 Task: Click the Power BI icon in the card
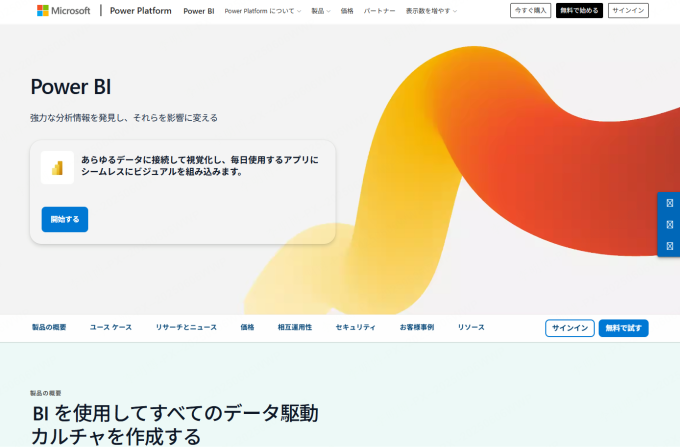[x=57, y=168]
